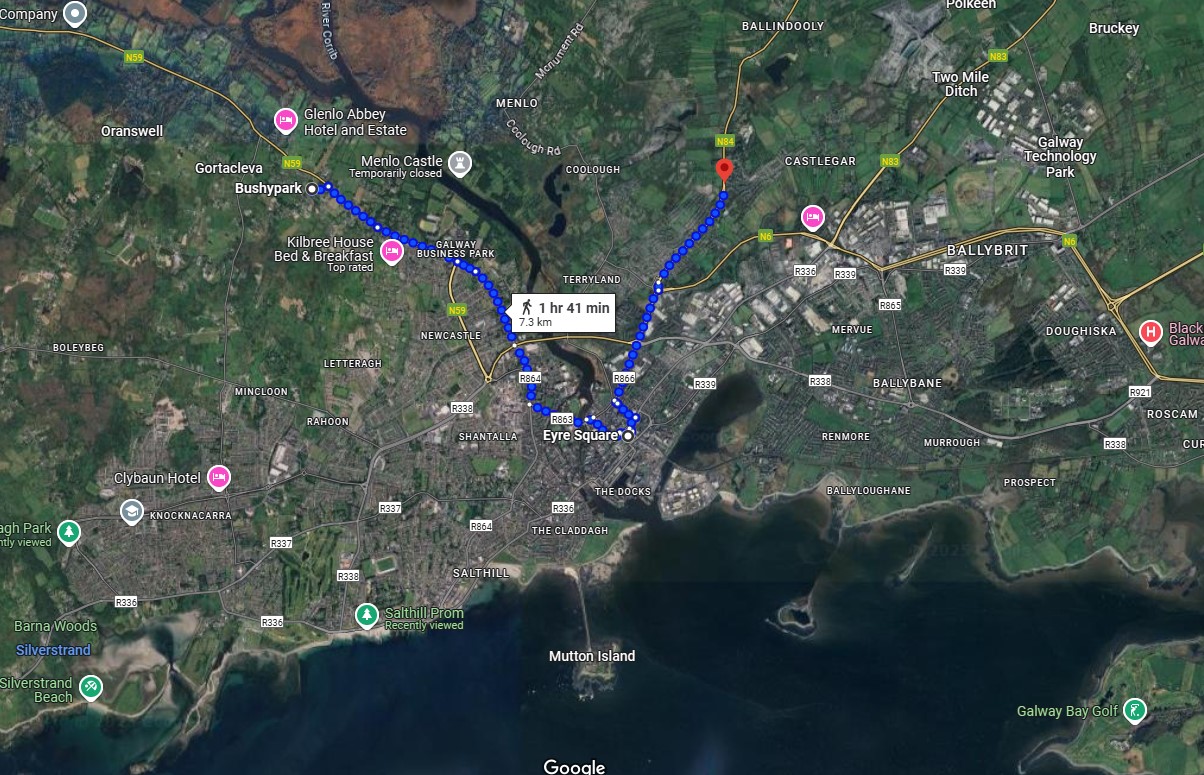
Task: Select the pink hotel icon near Castlegar
Action: coord(813,217)
